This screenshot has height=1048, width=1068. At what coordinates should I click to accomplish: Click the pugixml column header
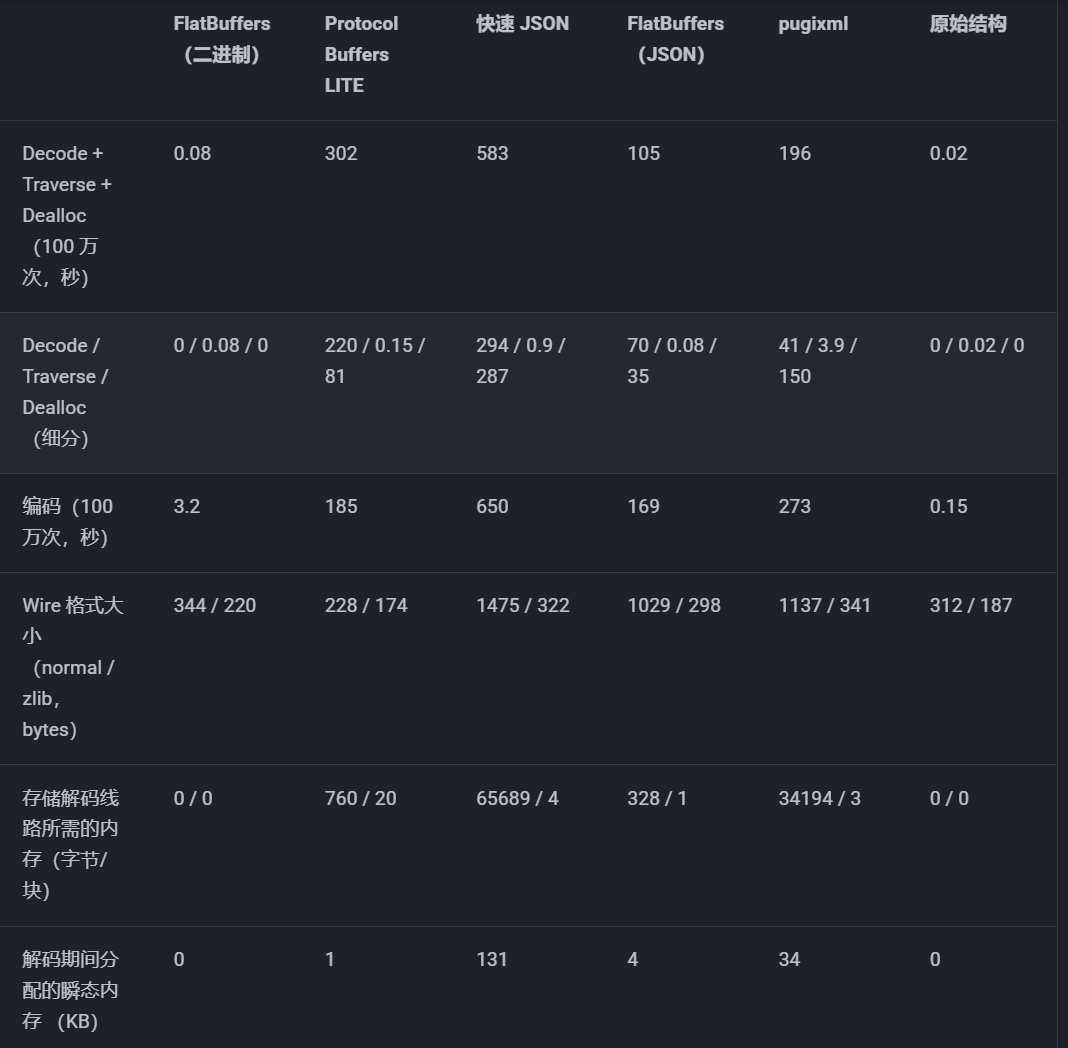click(813, 24)
